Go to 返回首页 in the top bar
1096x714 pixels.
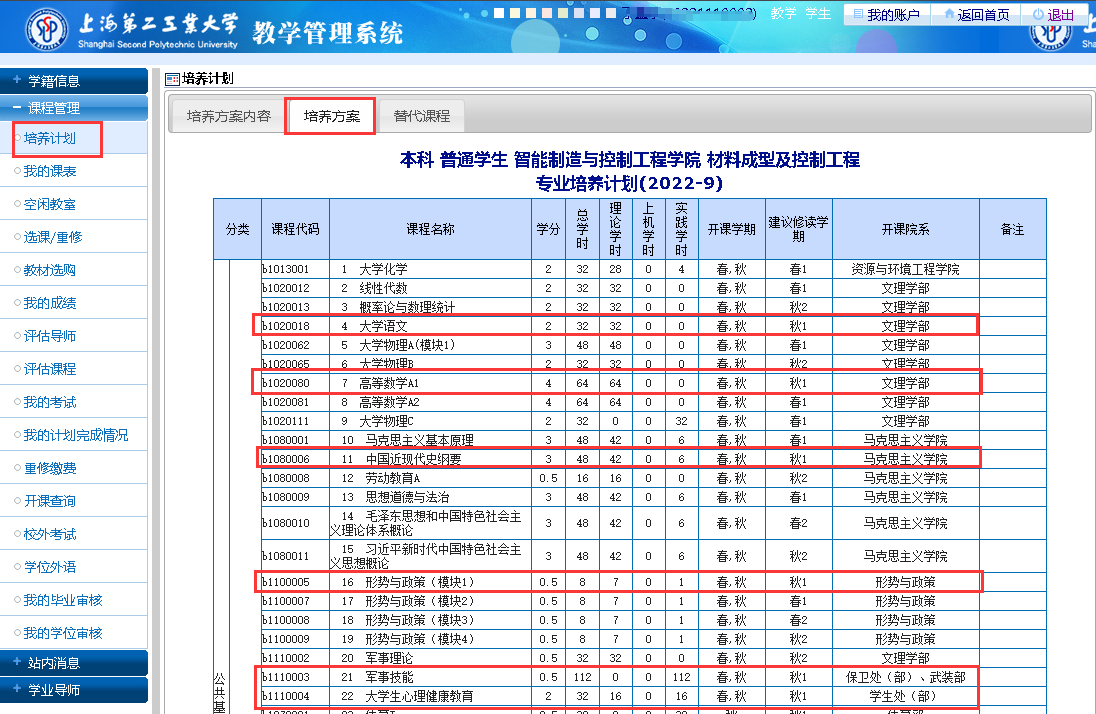(x=976, y=15)
